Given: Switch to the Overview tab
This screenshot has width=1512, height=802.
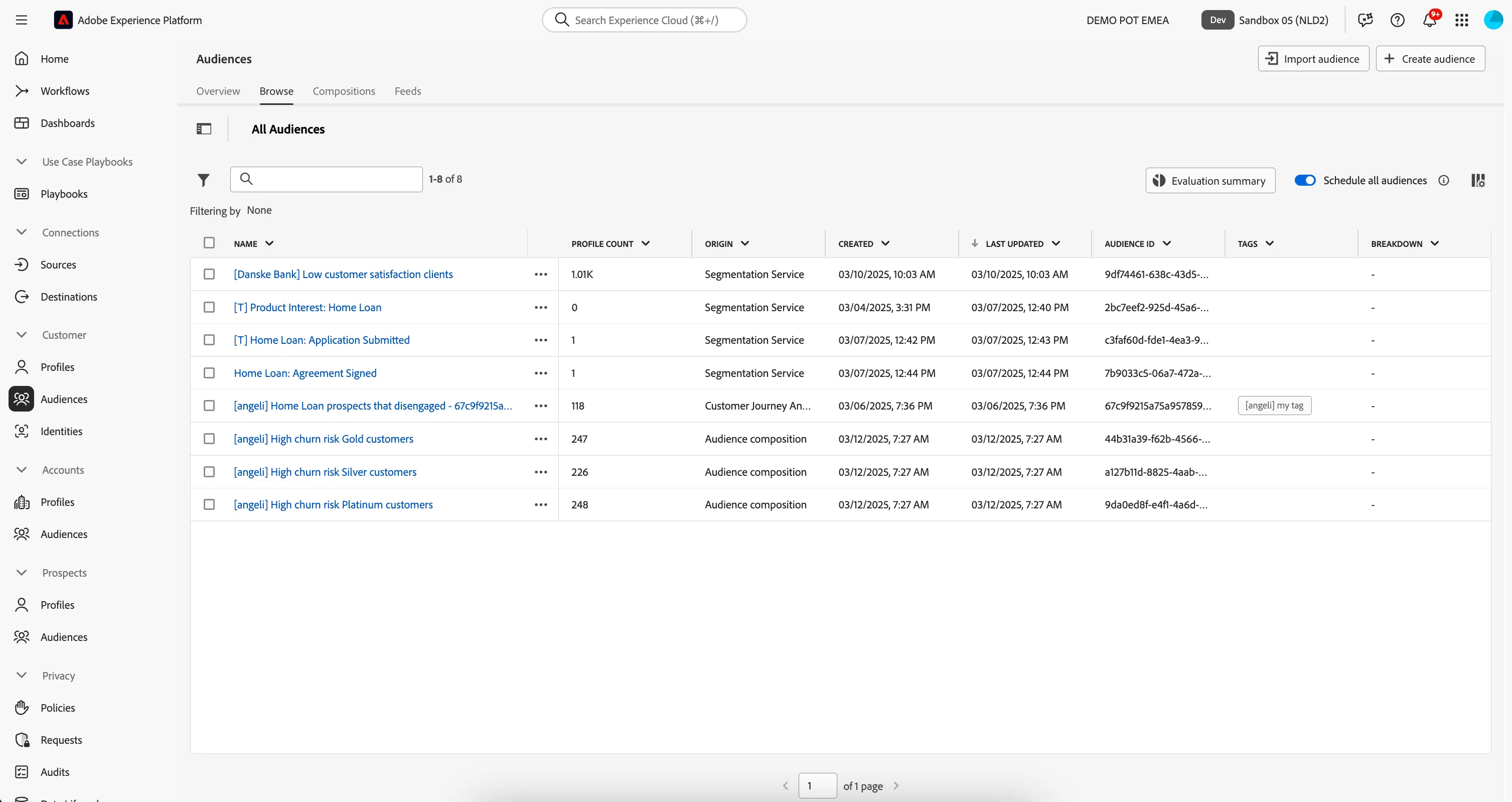Looking at the screenshot, I should [x=218, y=91].
